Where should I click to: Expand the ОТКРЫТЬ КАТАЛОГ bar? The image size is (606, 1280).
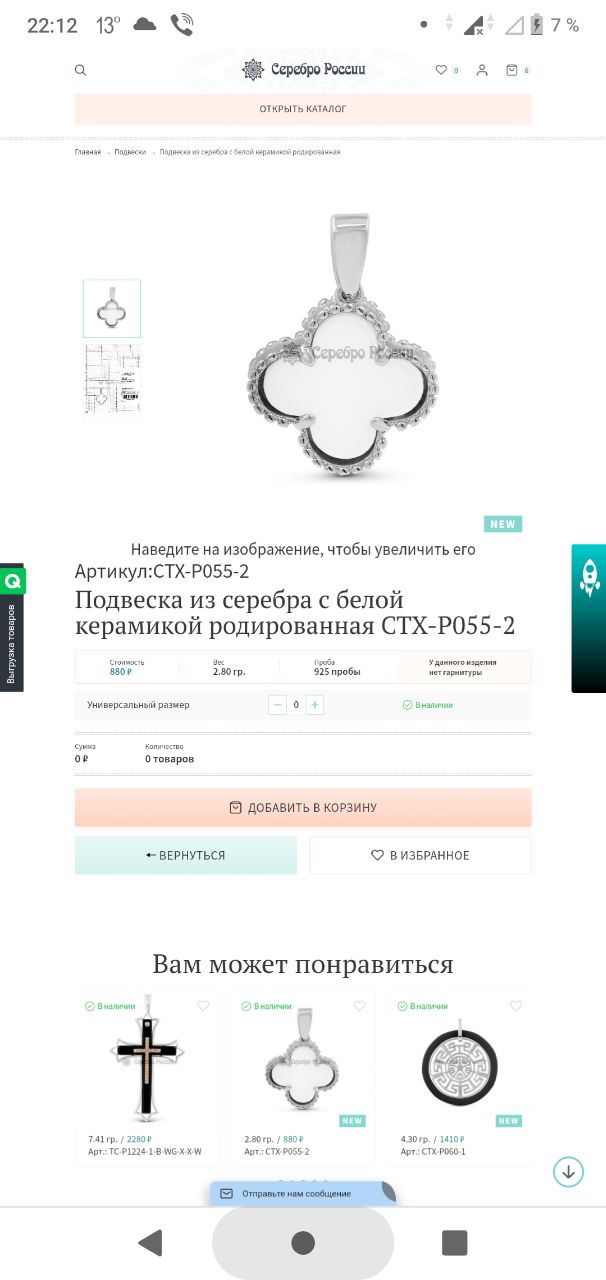[x=303, y=109]
